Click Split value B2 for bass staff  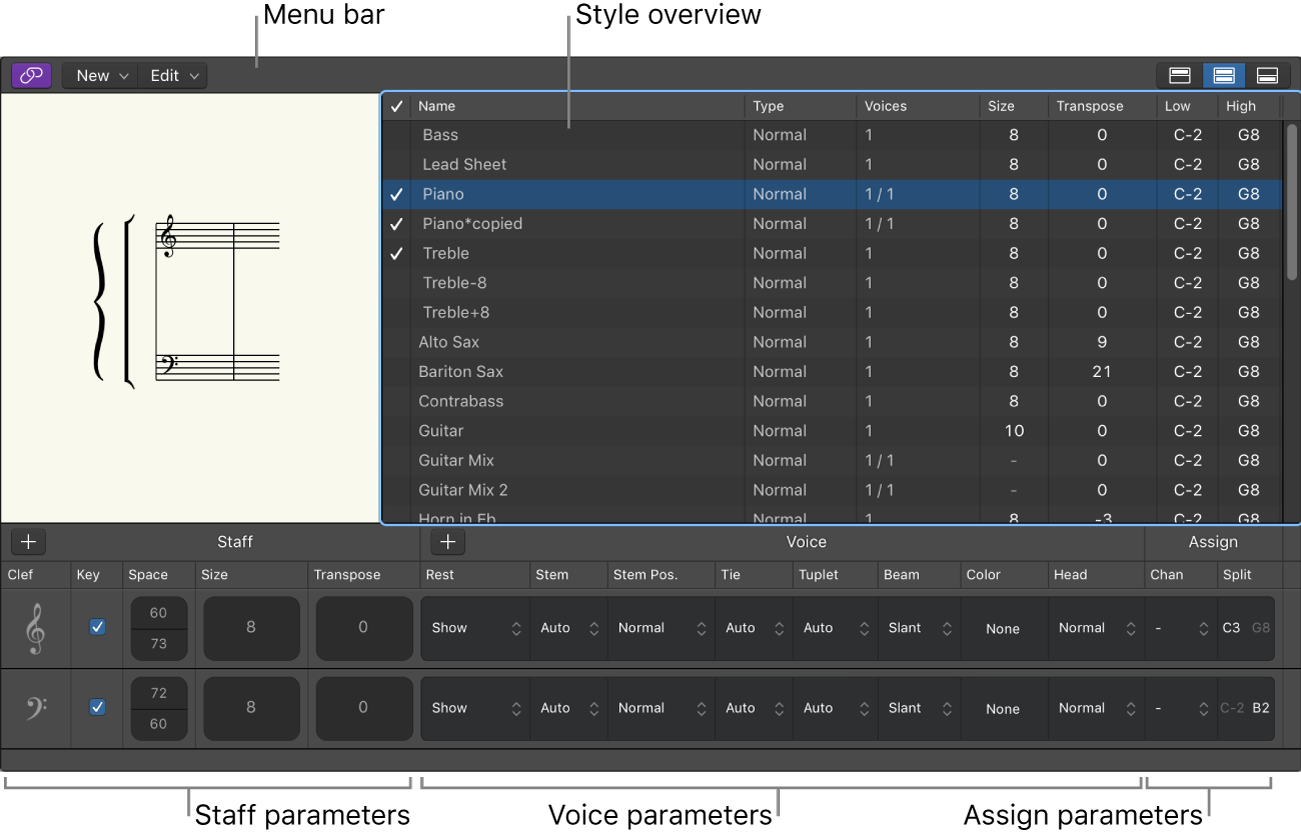tap(1261, 708)
